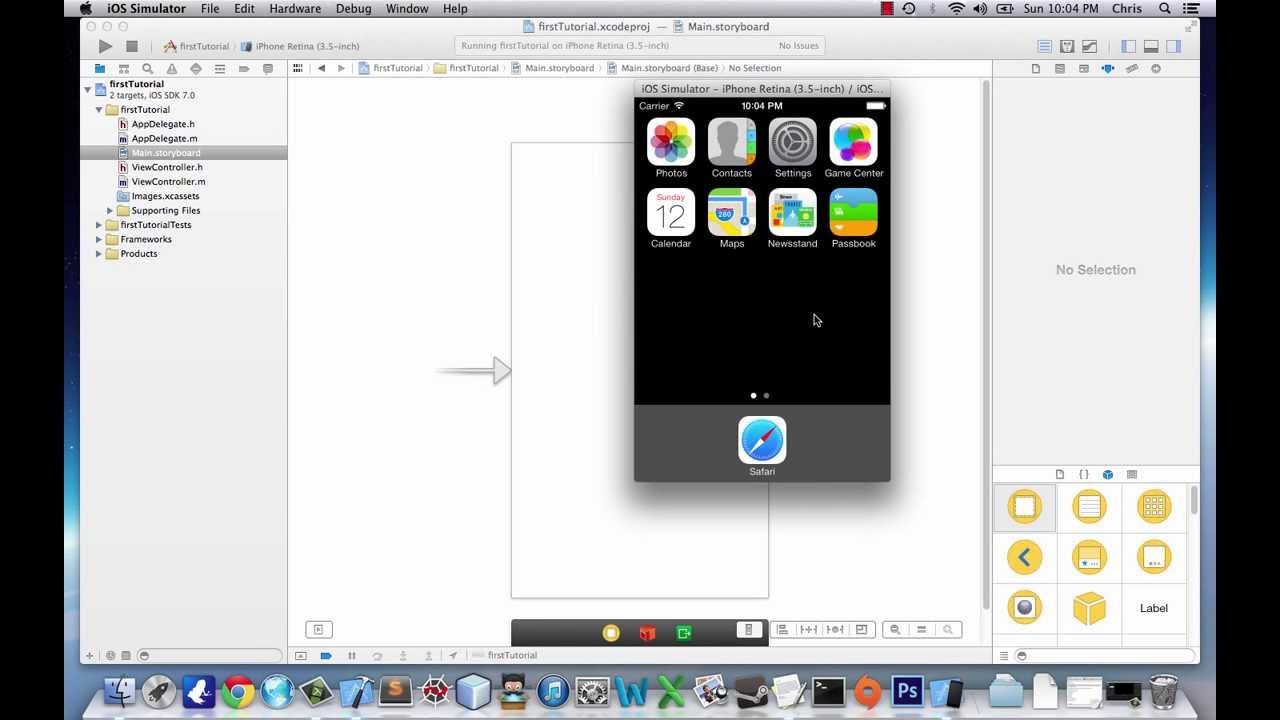Open the Debug menu

pyautogui.click(x=353, y=8)
